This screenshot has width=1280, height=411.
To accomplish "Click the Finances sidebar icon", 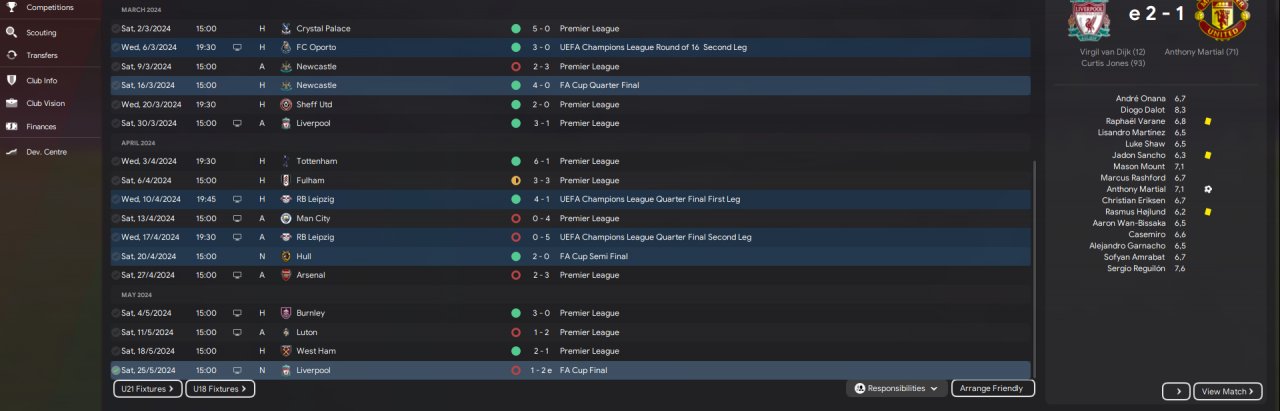I will (11, 127).
